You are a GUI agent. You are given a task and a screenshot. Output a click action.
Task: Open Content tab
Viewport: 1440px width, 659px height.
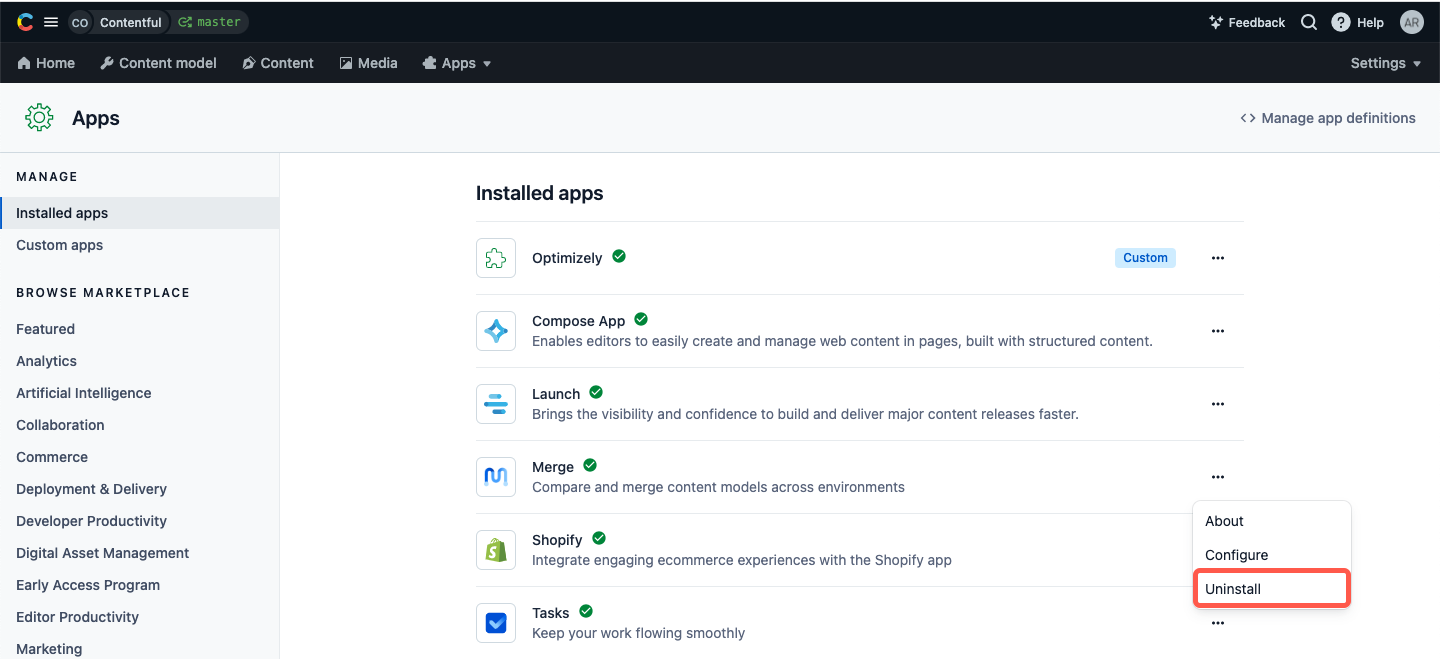click(278, 63)
